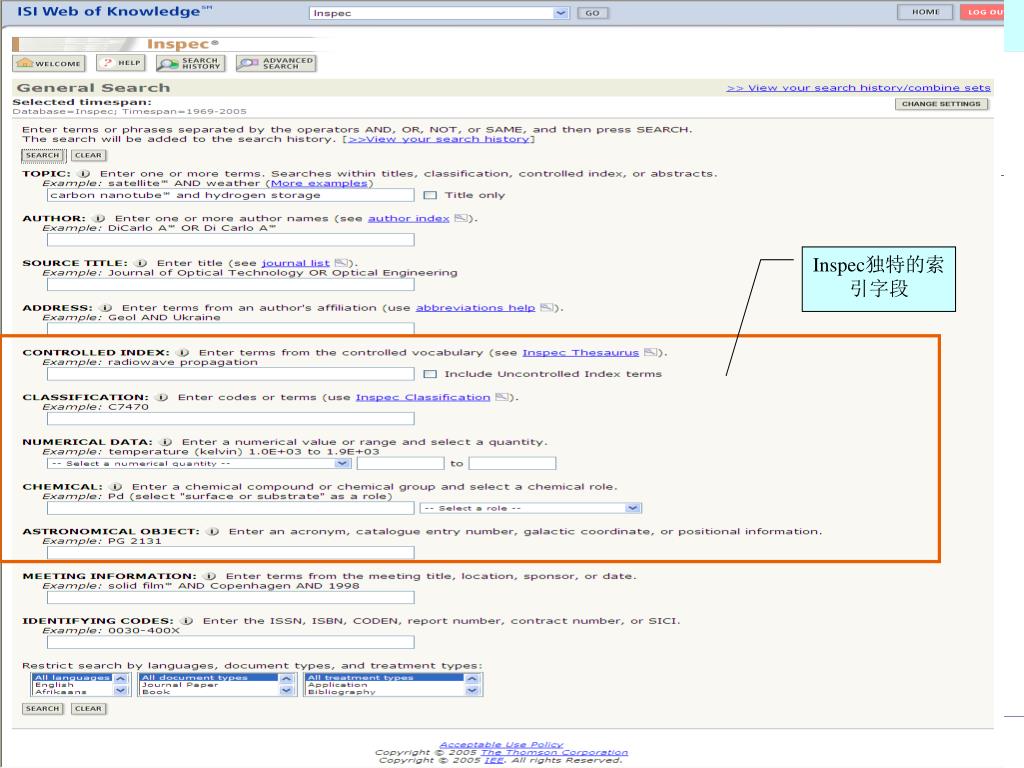Click the NUMERICAL DATA info icon
The height and width of the screenshot is (768, 1024).
tap(167, 442)
